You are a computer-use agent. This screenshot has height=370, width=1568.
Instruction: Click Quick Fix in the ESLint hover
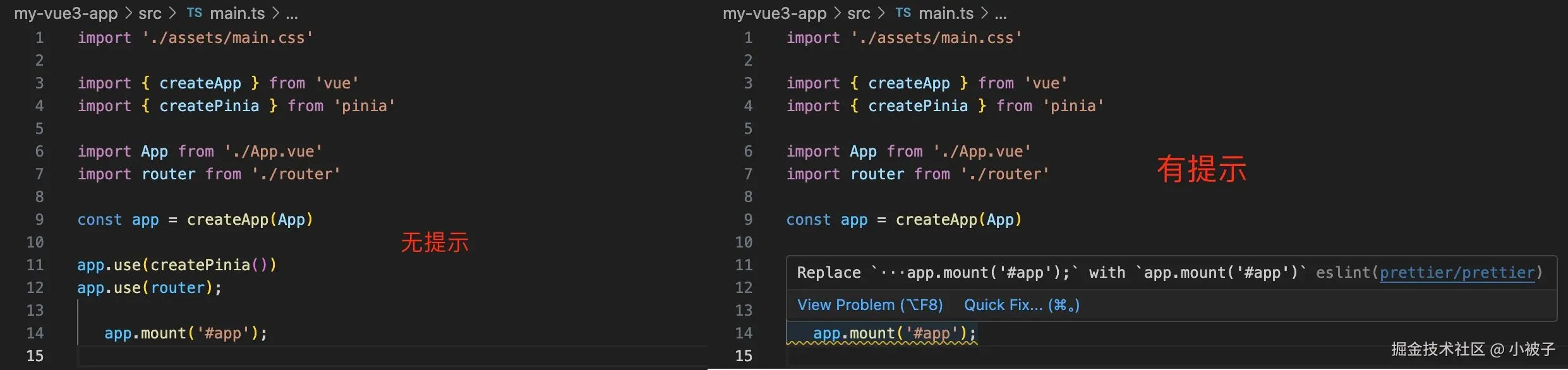tap(1021, 305)
